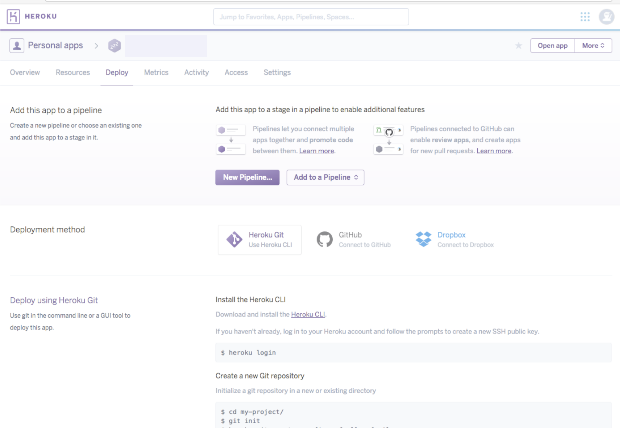The width and height of the screenshot is (620, 428).
Task: Open the Metrics tab
Action: [x=156, y=72]
